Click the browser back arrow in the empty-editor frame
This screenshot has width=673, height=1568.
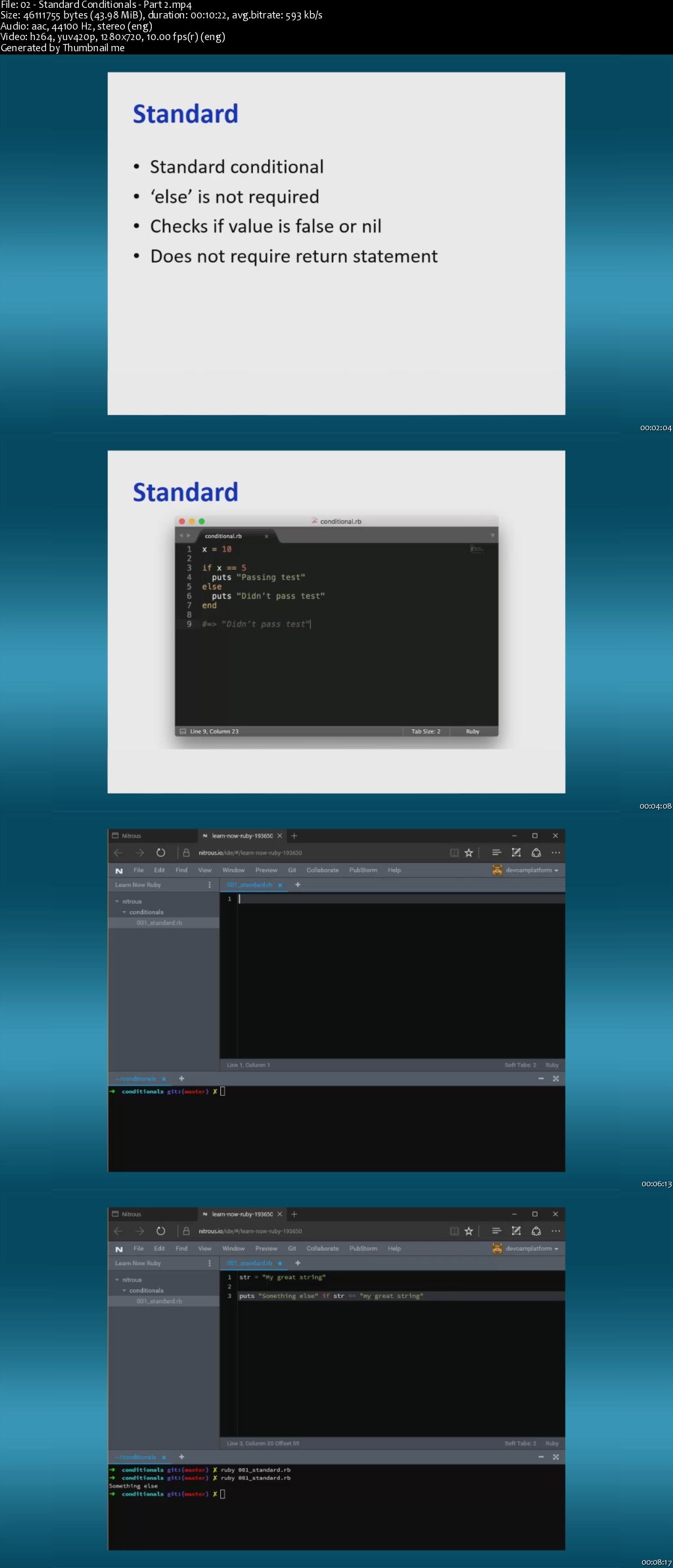[x=118, y=853]
